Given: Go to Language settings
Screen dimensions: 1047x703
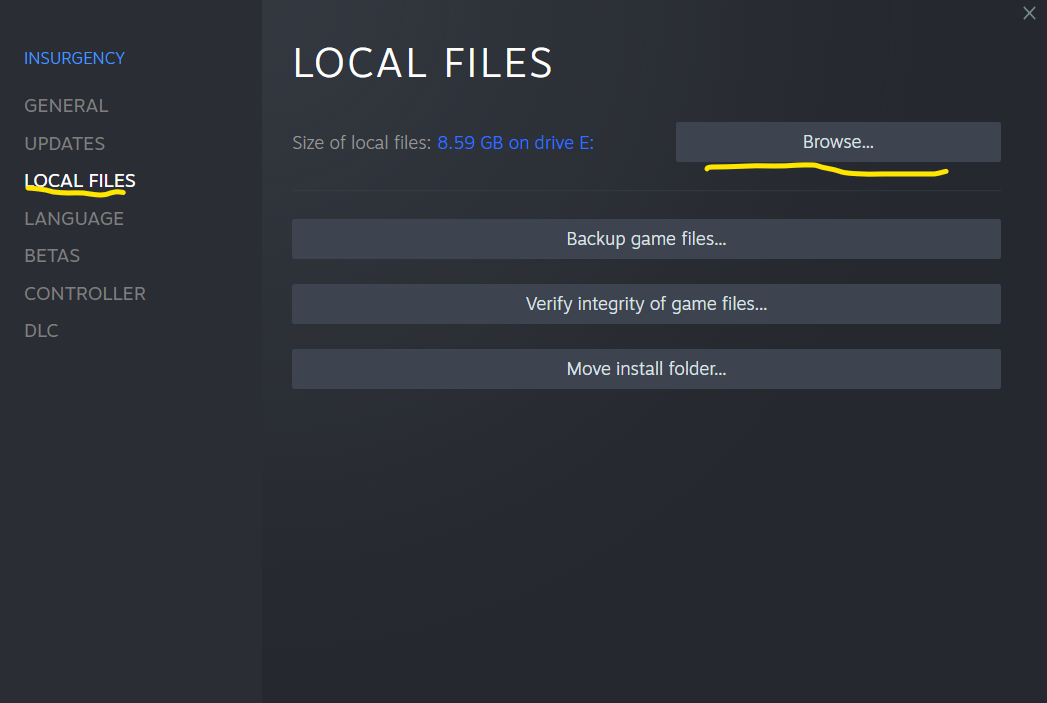Looking at the screenshot, I should point(74,218).
